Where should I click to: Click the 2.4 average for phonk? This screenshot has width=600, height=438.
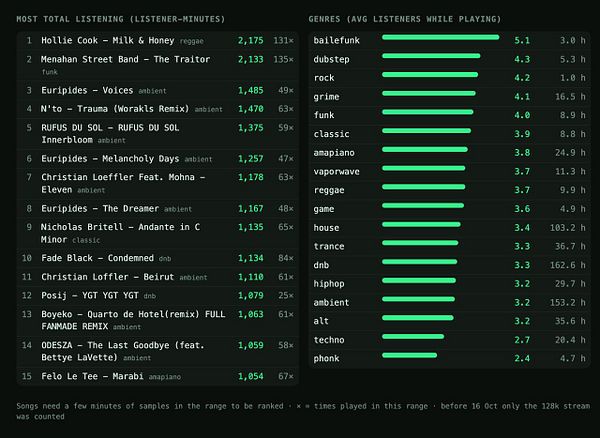522,359
